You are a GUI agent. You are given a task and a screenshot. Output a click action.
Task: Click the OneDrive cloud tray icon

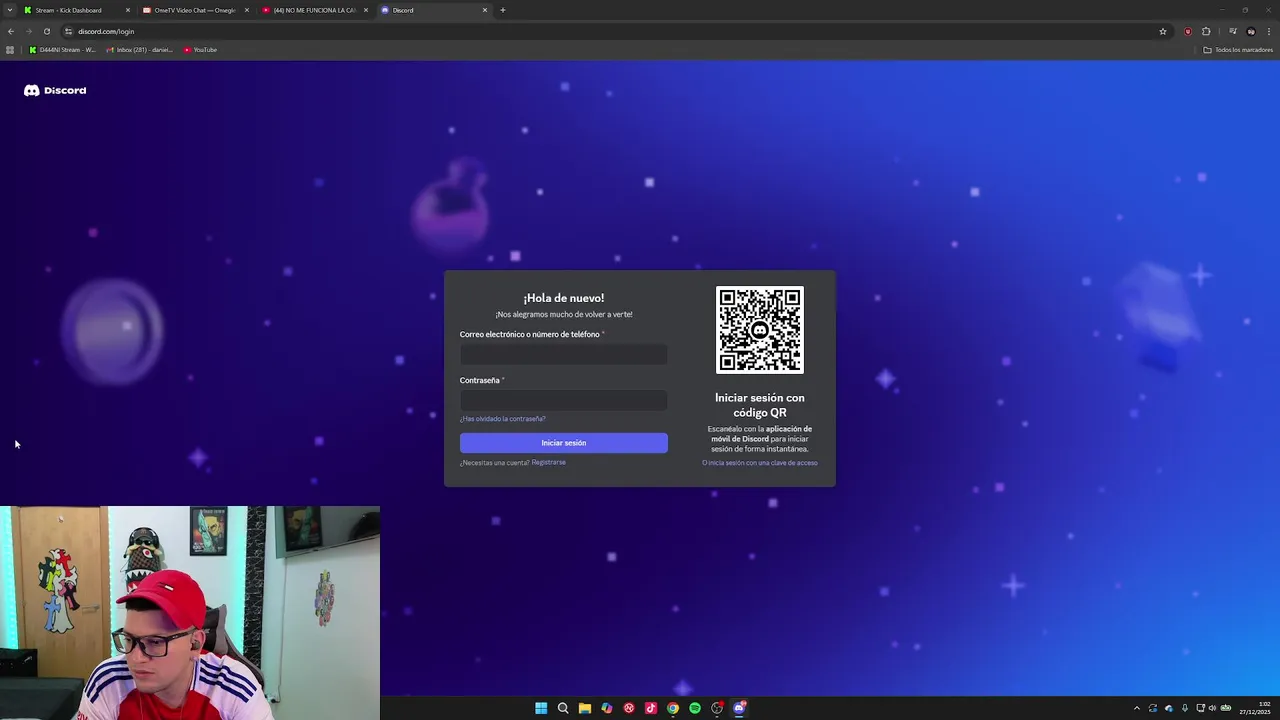(x=1168, y=708)
